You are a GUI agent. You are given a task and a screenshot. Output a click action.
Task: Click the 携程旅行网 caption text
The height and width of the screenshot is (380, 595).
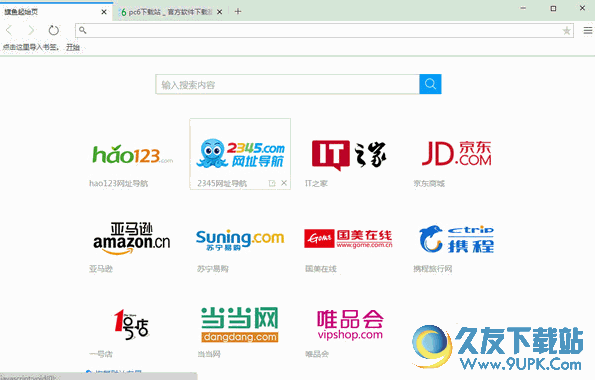pyautogui.click(x=433, y=269)
